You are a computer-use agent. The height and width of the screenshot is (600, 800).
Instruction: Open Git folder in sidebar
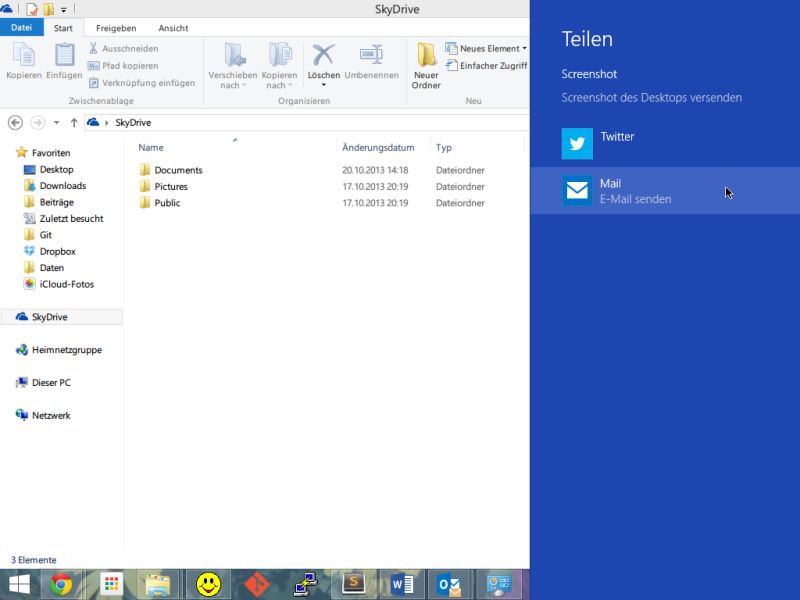(45, 235)
